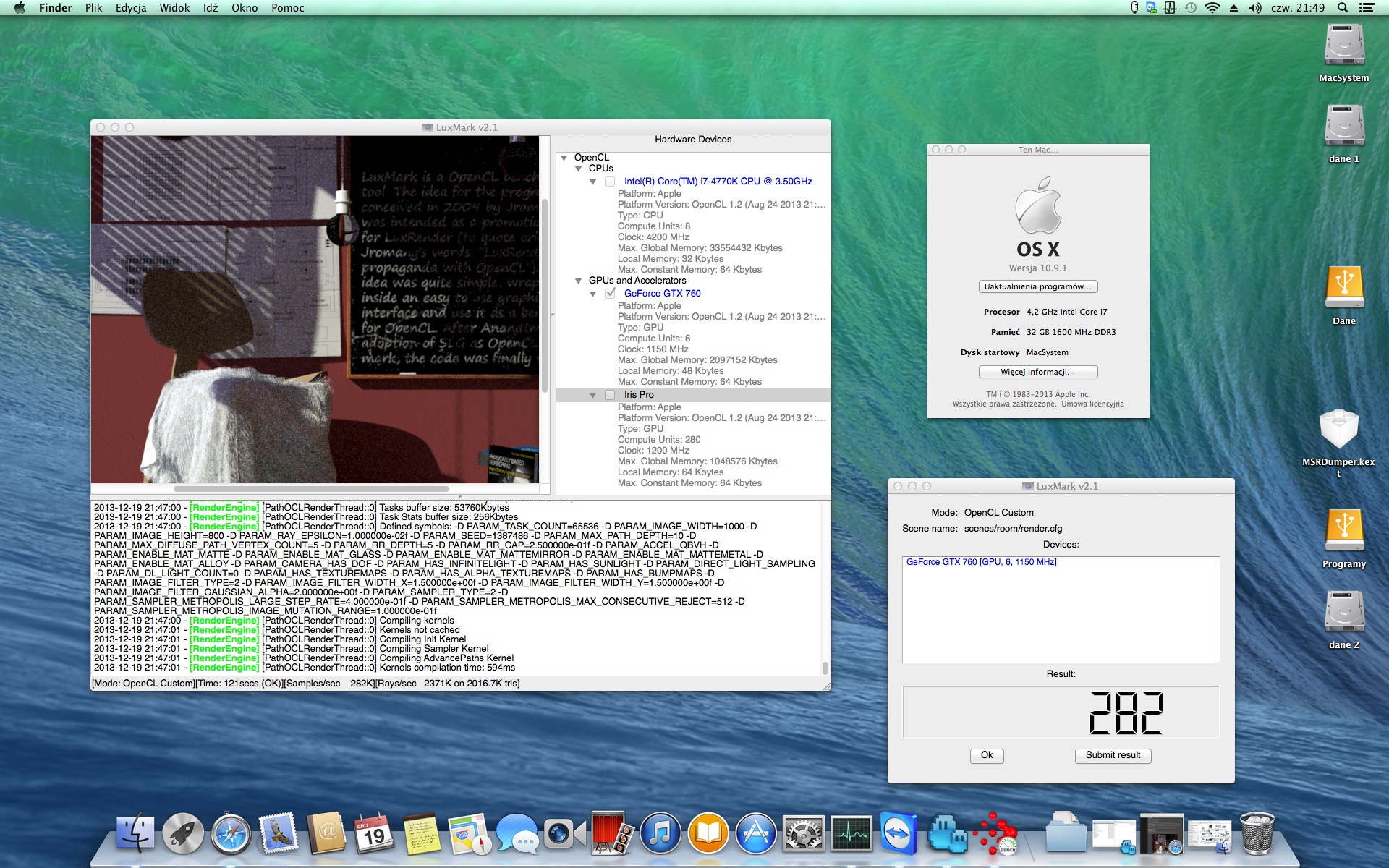Open System Preferences gear icon
1389x868 pixels.
click(804, 834)
